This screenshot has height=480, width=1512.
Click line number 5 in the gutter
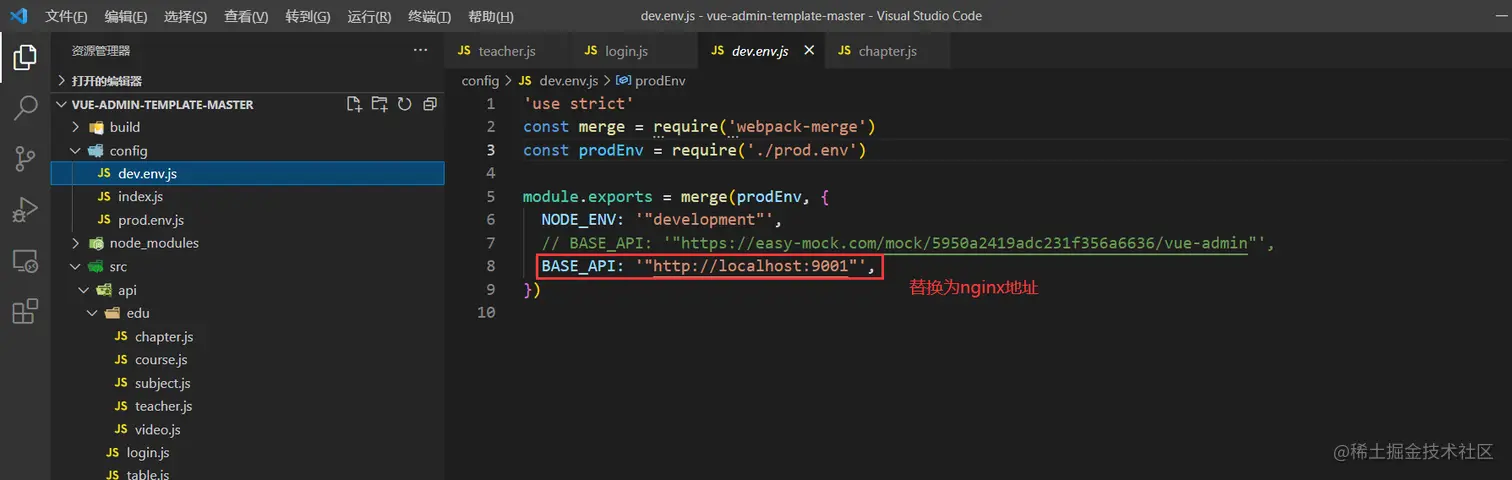coord(490,196)
